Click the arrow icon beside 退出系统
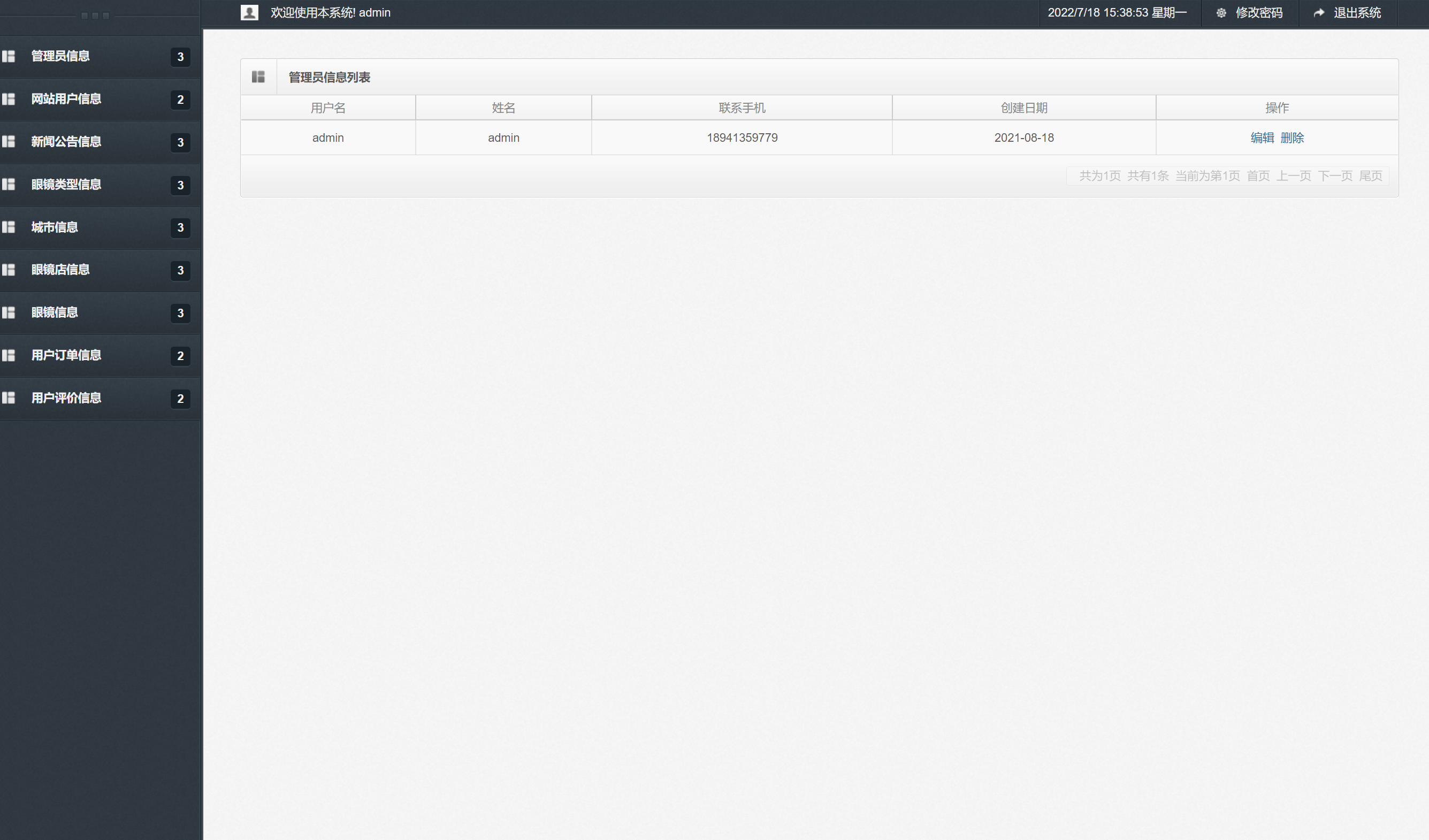Screen dimensions: 1429x840 pyautogui.click(x=1319, y=12)
